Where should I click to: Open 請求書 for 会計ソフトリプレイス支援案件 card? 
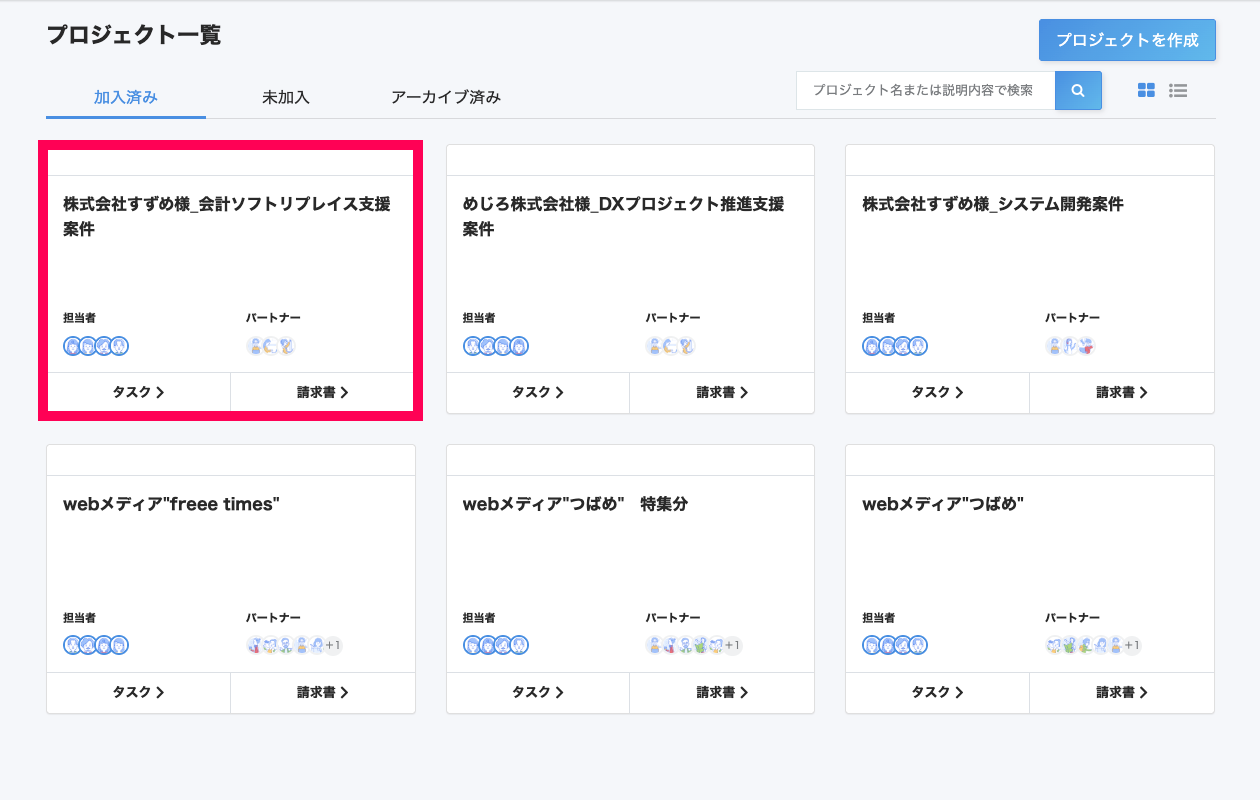click(x=323, y=392)
